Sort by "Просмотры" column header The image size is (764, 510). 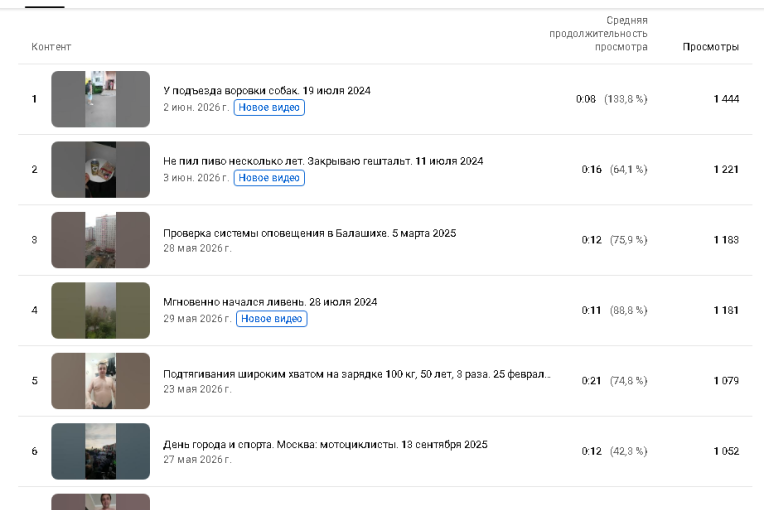(710, 47)
